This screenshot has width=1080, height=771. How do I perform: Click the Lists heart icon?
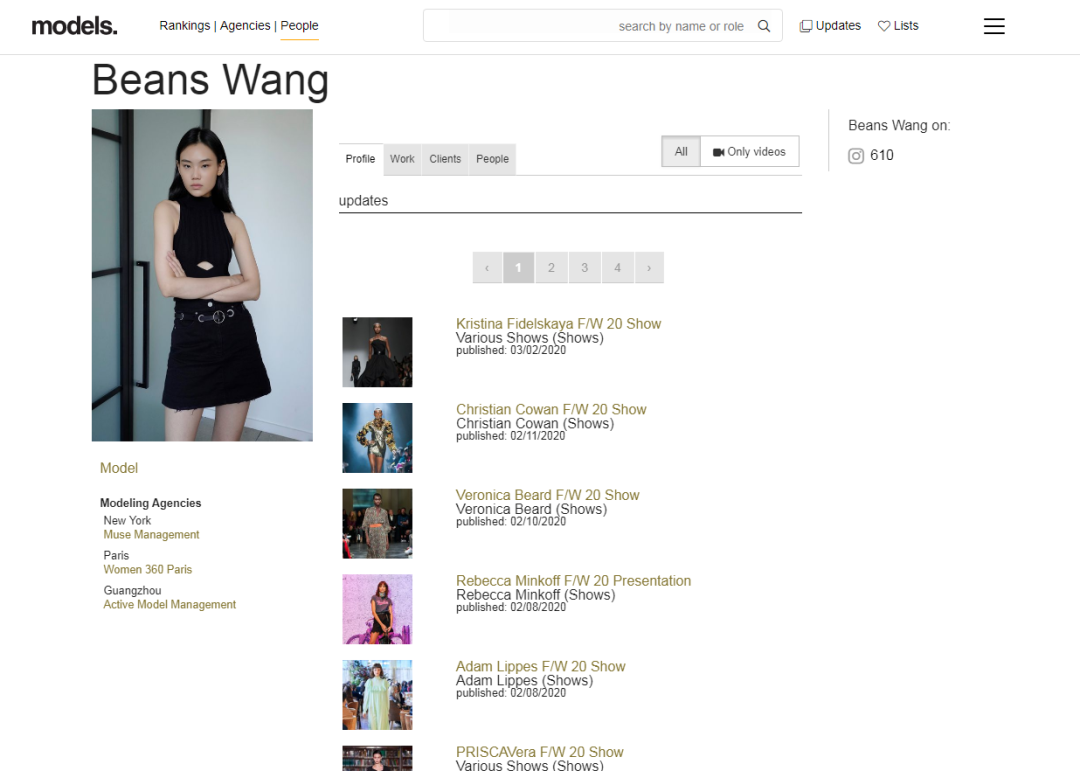(884, 26)
